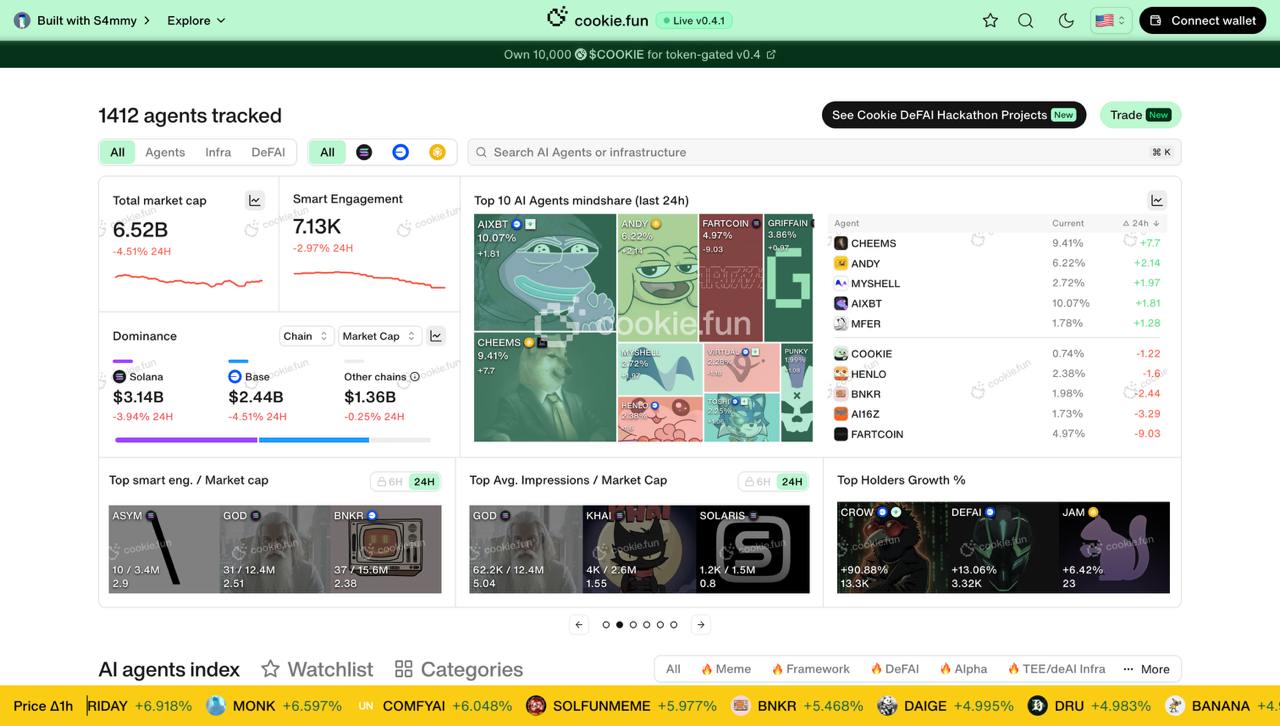Switch to DeFAI filter tab beside Infra
This screenshot has height=726, width=1280.
tap(268, 152)
